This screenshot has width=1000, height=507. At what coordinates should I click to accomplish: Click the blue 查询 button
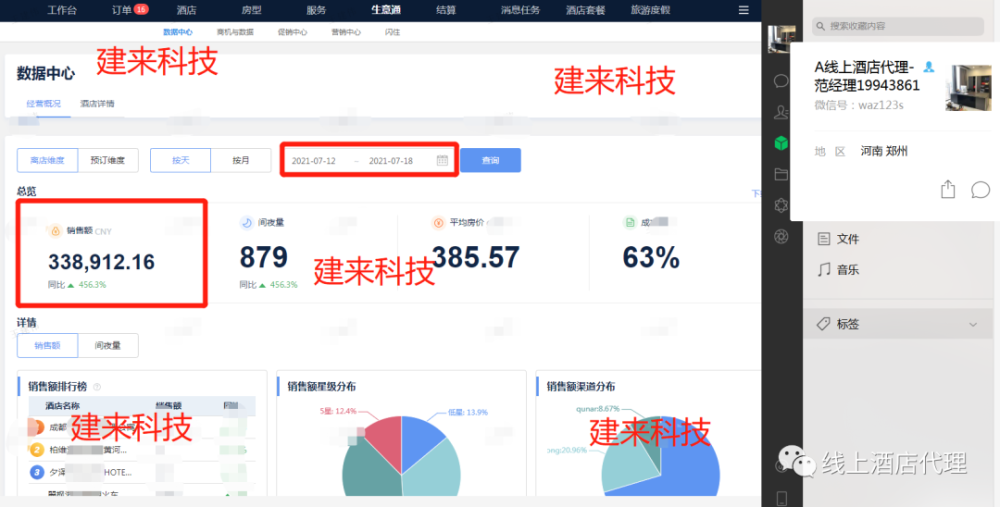click(490, 160)
